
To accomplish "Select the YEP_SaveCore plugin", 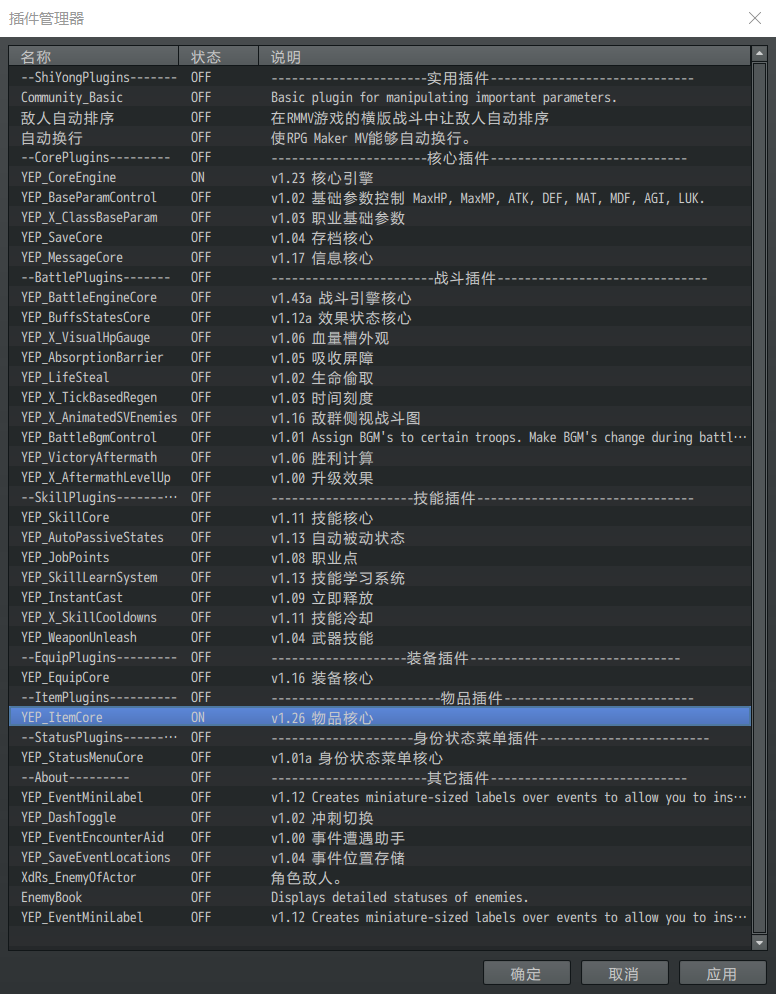I will 380,238.
